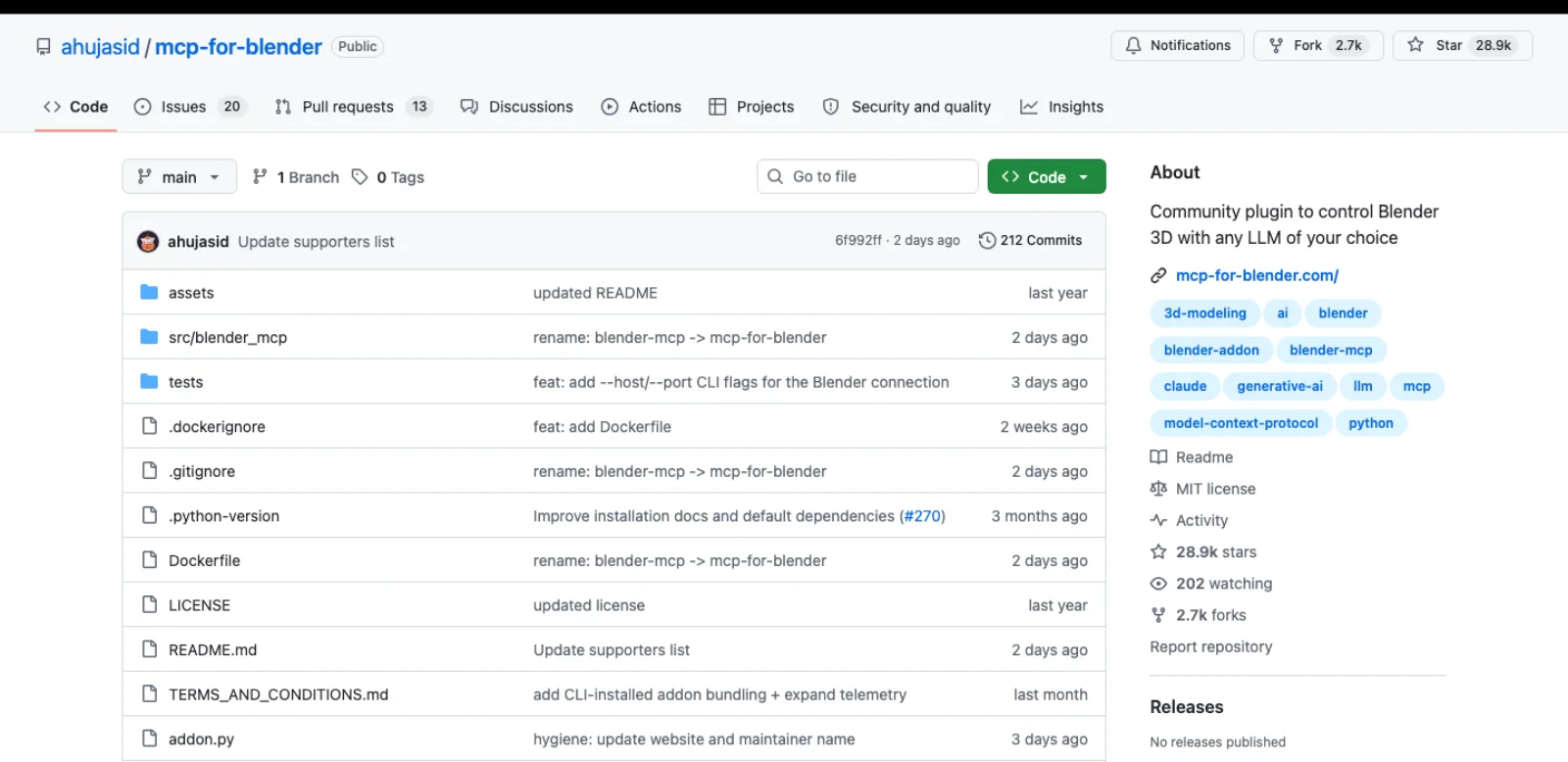This screenshot has width=1568, height=762.
Task: Click Report repository link
Action: coord(1210,647)
